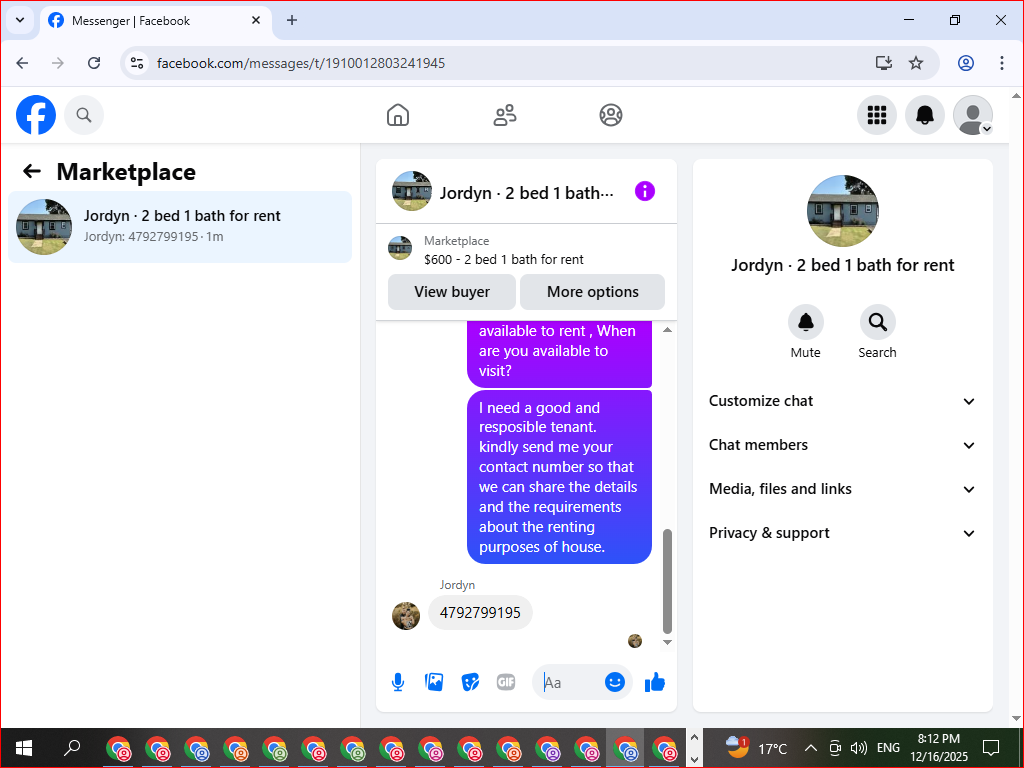This screenshot has height=768, width=1024.
Task: Expand the Privacy & support section
Action: [842, 533]
